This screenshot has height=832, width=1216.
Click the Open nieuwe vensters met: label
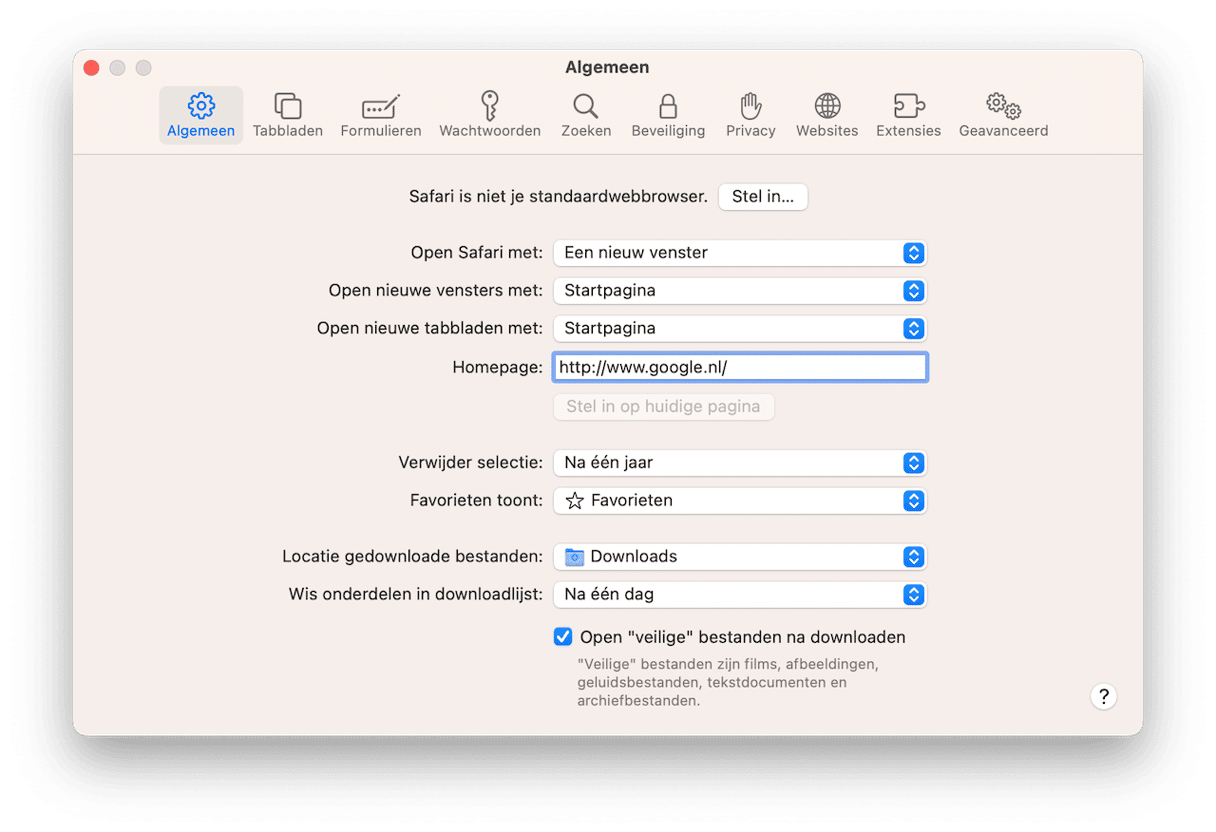point(436,291)
